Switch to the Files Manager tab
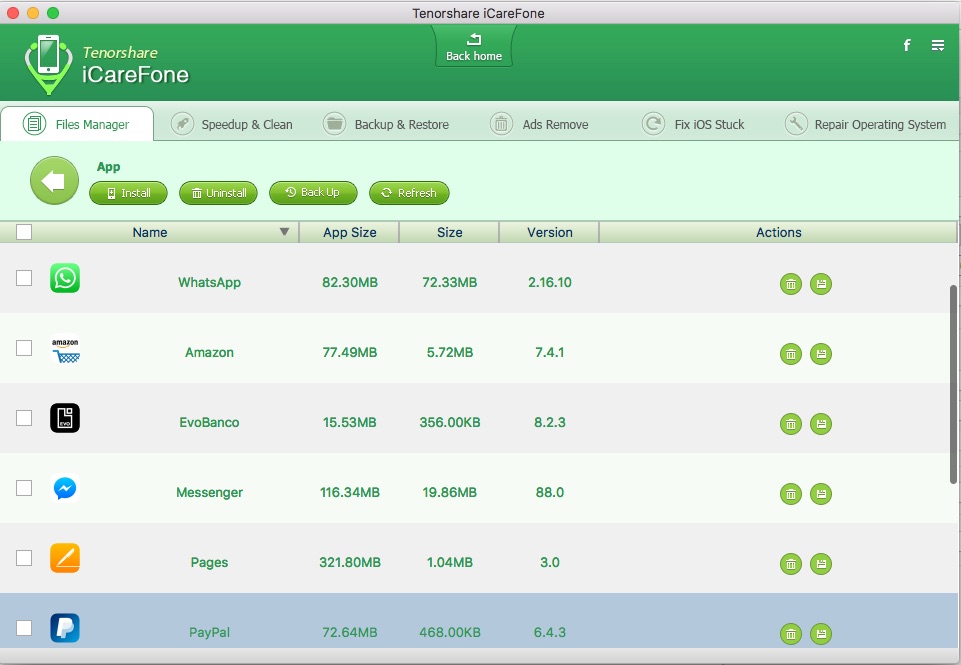The height and width of the screenshot is (665, 961). click(x=77, y=124)
